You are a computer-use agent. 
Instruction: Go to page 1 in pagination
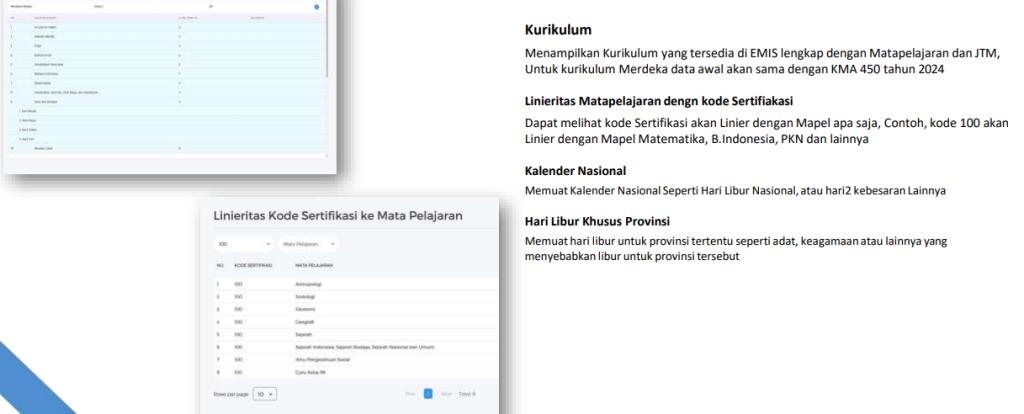428,394
